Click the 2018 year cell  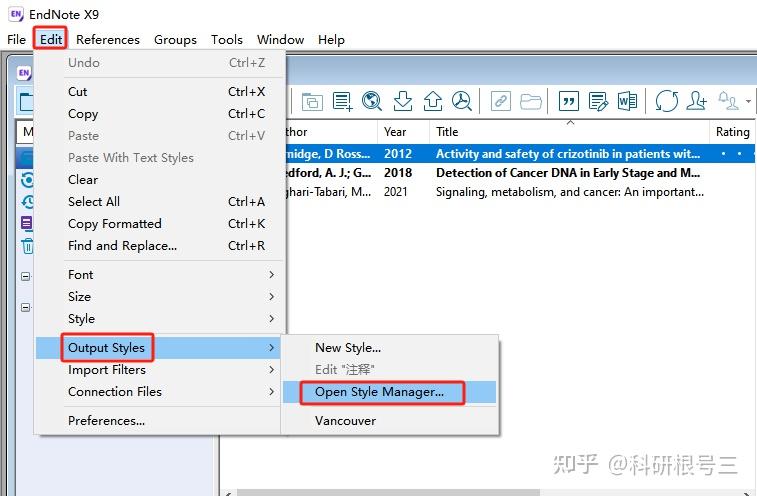398,173
